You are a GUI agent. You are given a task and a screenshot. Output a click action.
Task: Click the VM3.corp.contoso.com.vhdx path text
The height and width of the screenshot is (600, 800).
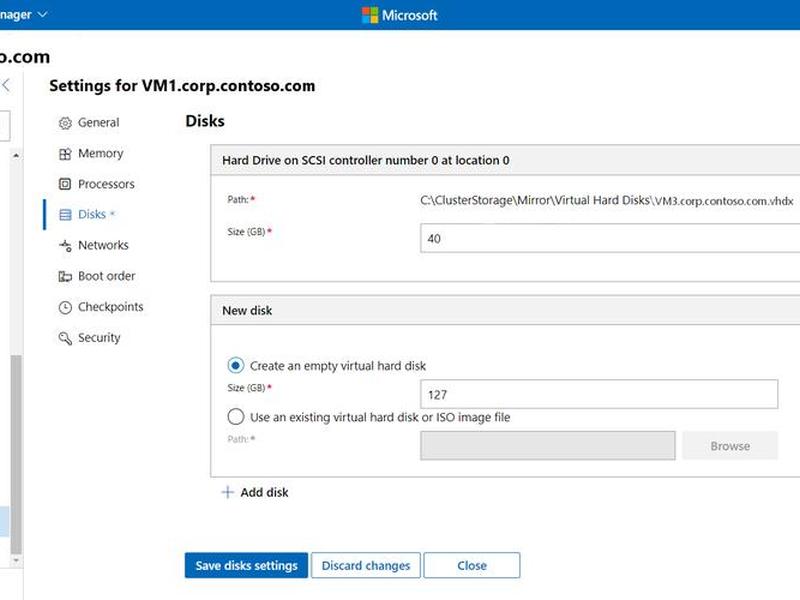tap(723, 201)
